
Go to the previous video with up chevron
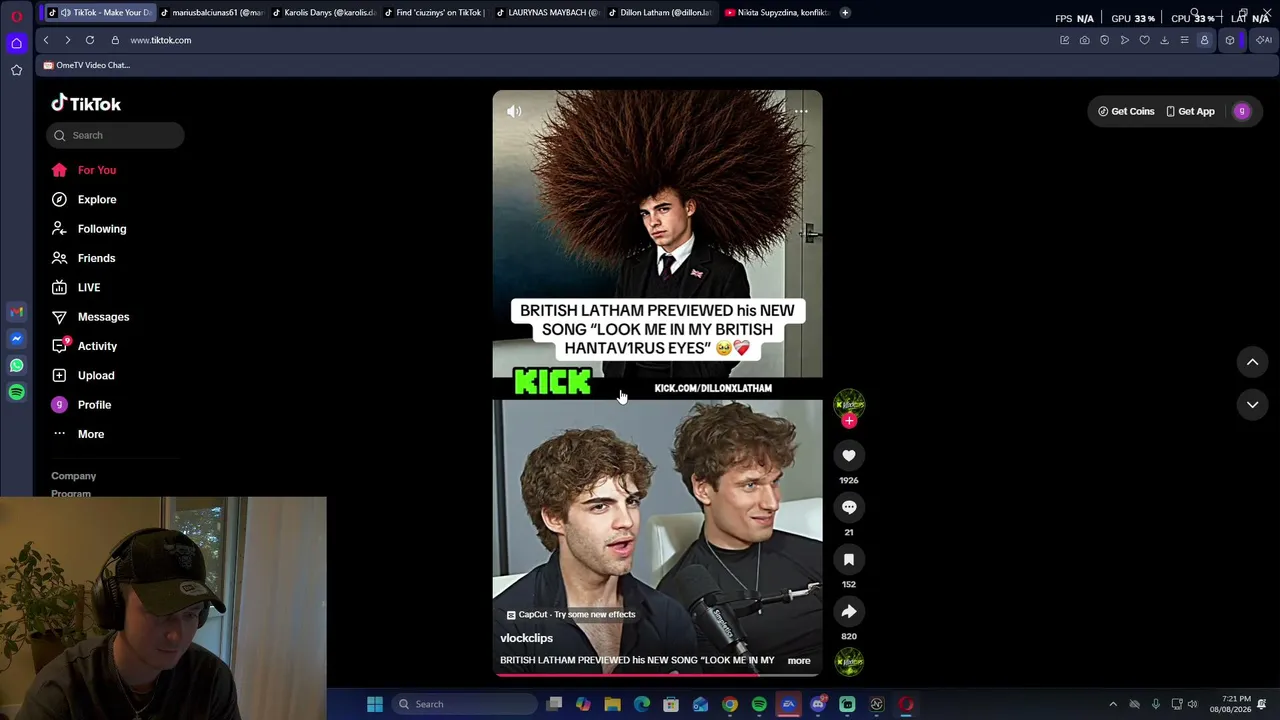[x=1252, y=362]
